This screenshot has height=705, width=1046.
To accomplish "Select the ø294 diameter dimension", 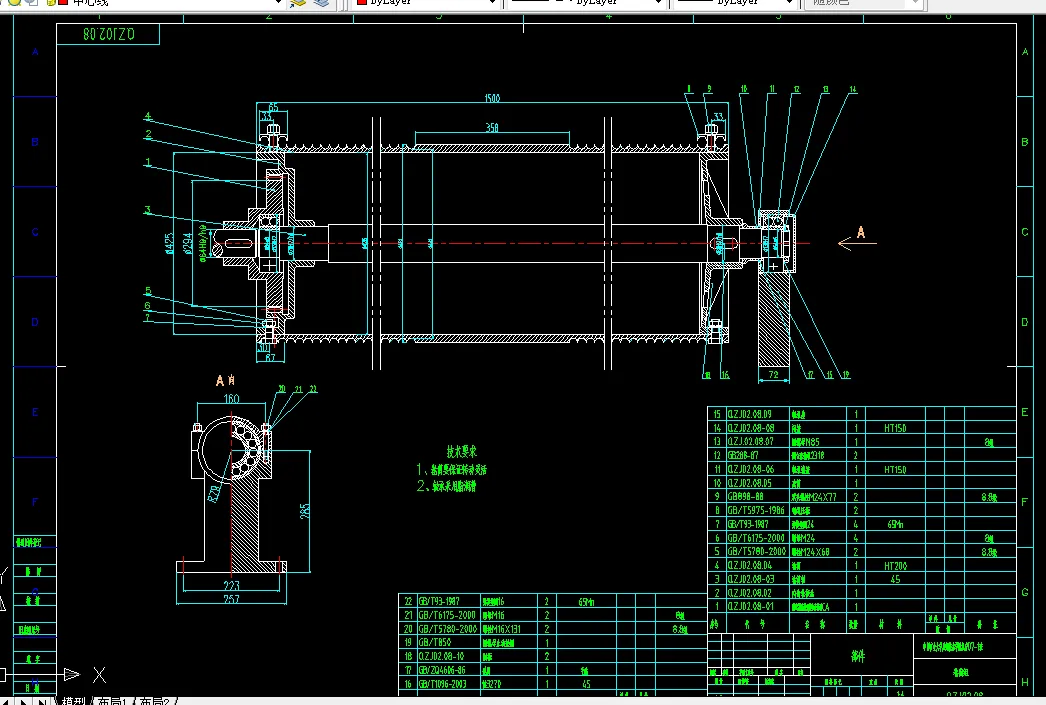I will pos(187,243).
